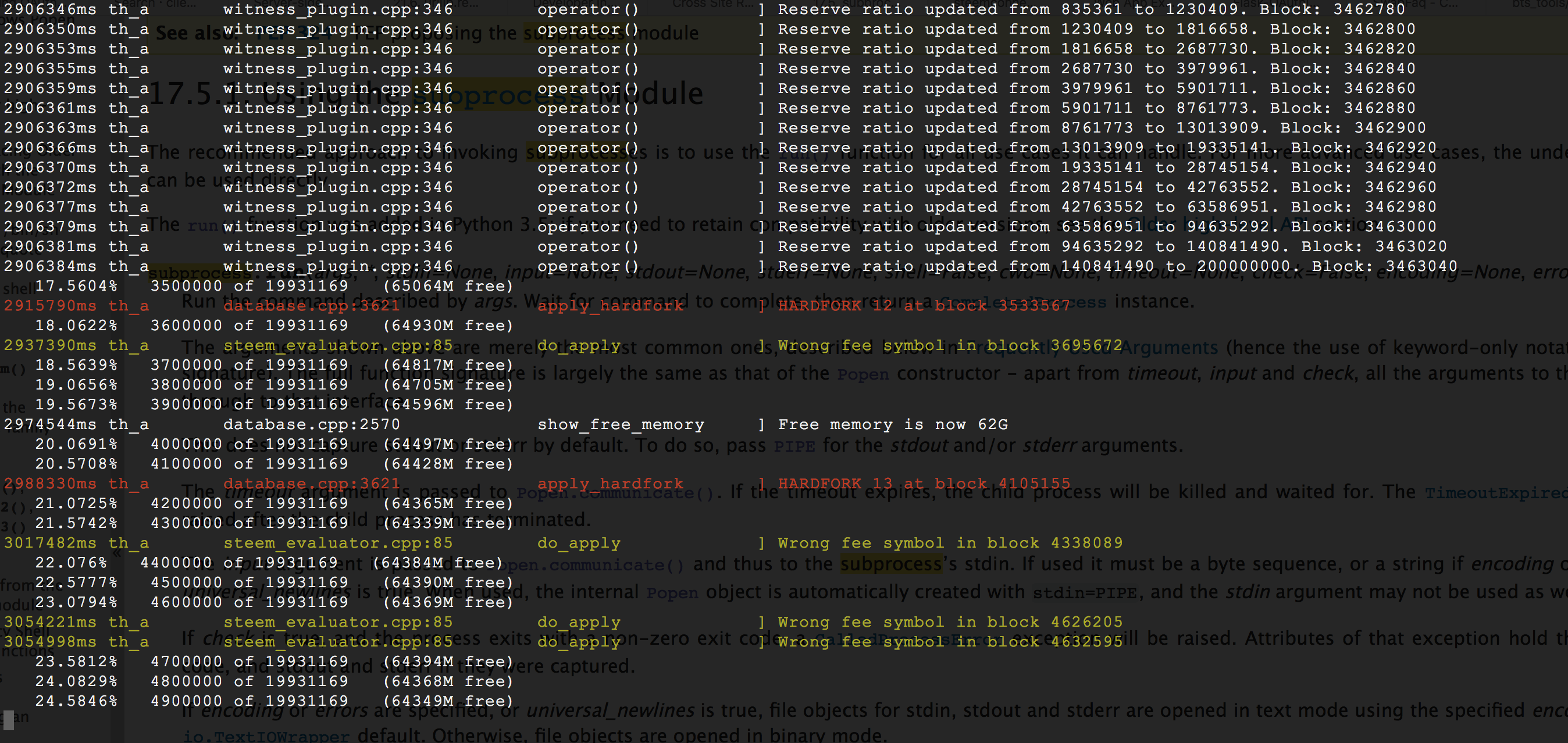
Task: Click the Popen link before 'object is automatically created'
Action: pos(671,592)
